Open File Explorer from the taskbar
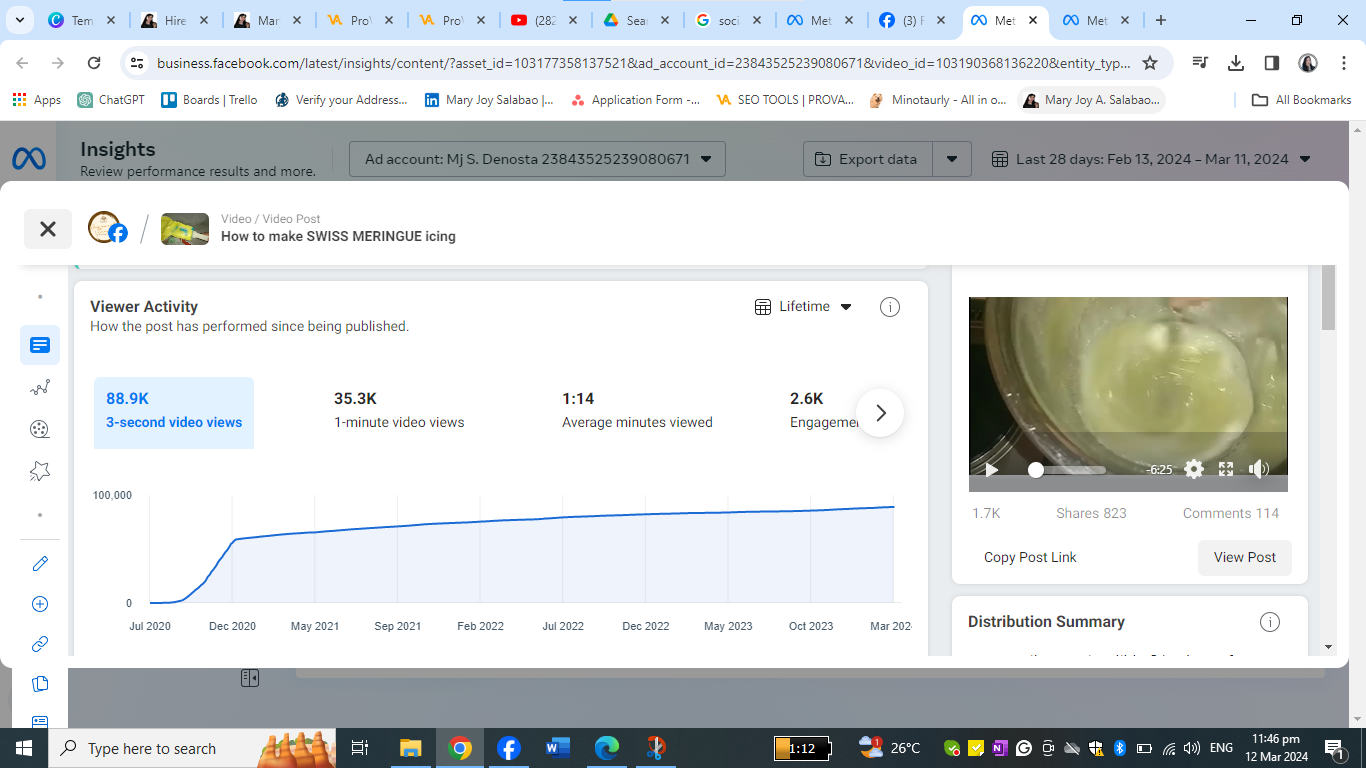Viewport: 1366px width, 768px height. (410, 748)
